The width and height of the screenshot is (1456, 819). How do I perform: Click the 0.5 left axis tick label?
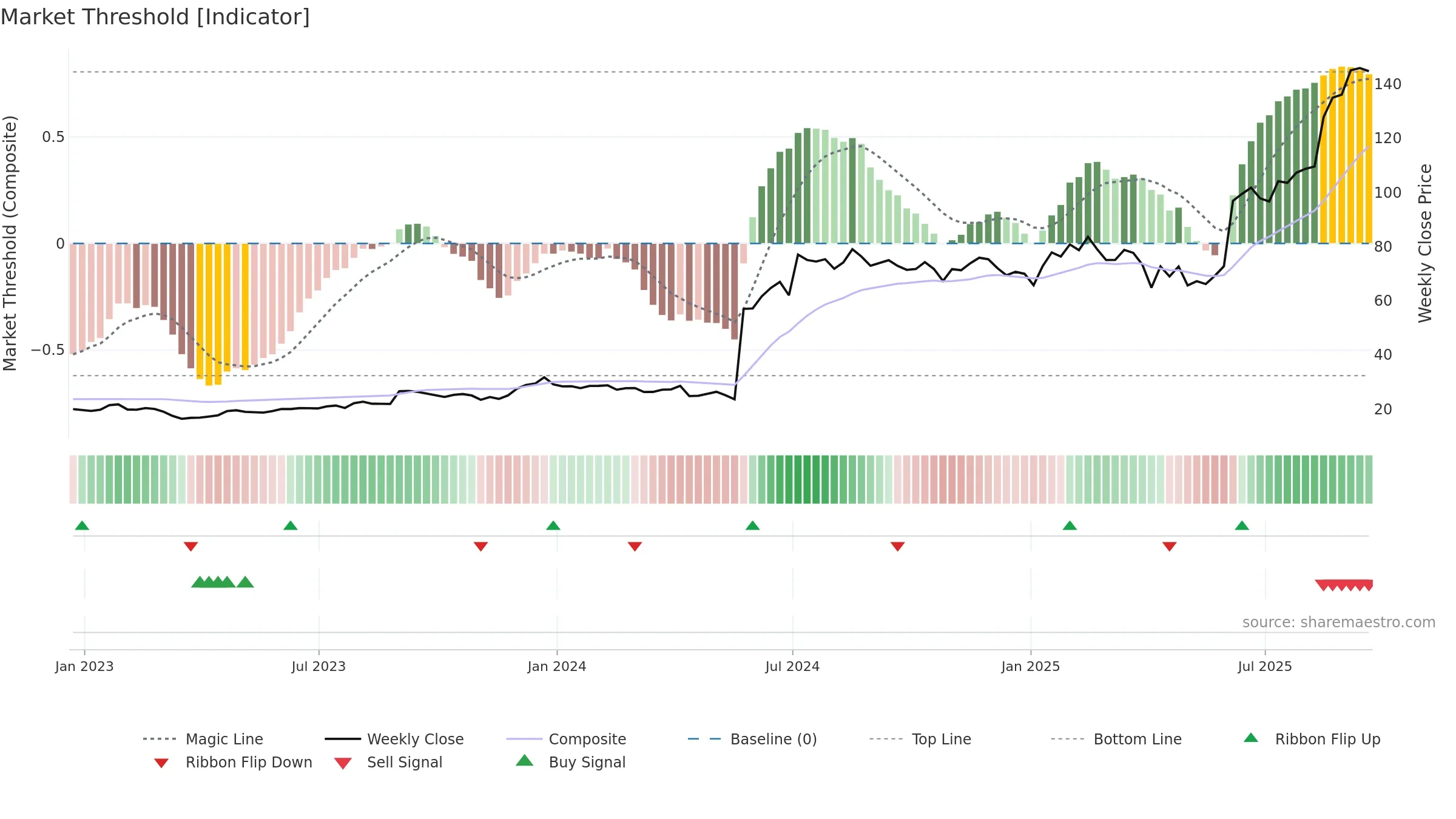(53, 137)
